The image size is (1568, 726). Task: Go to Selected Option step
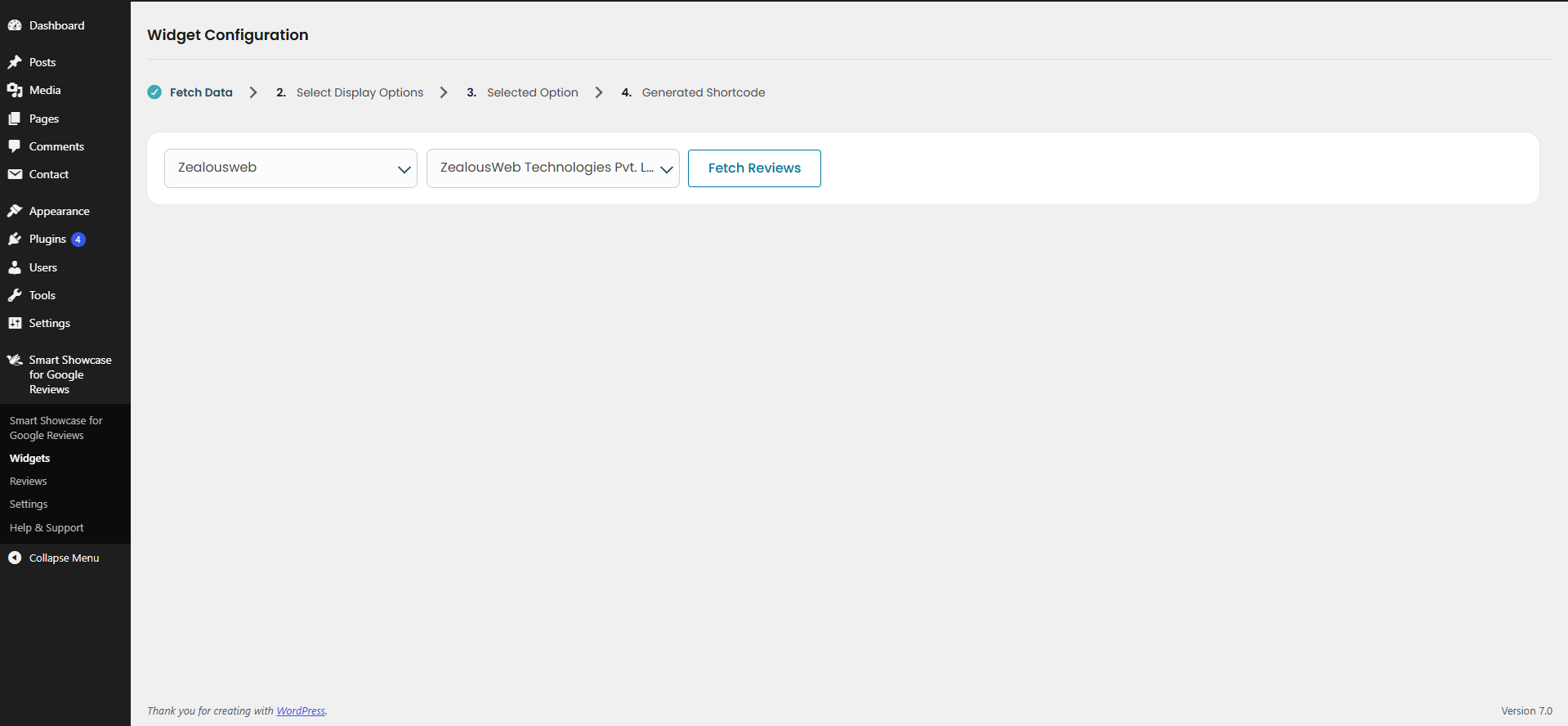pyautogui.click(x=522, y=92)
